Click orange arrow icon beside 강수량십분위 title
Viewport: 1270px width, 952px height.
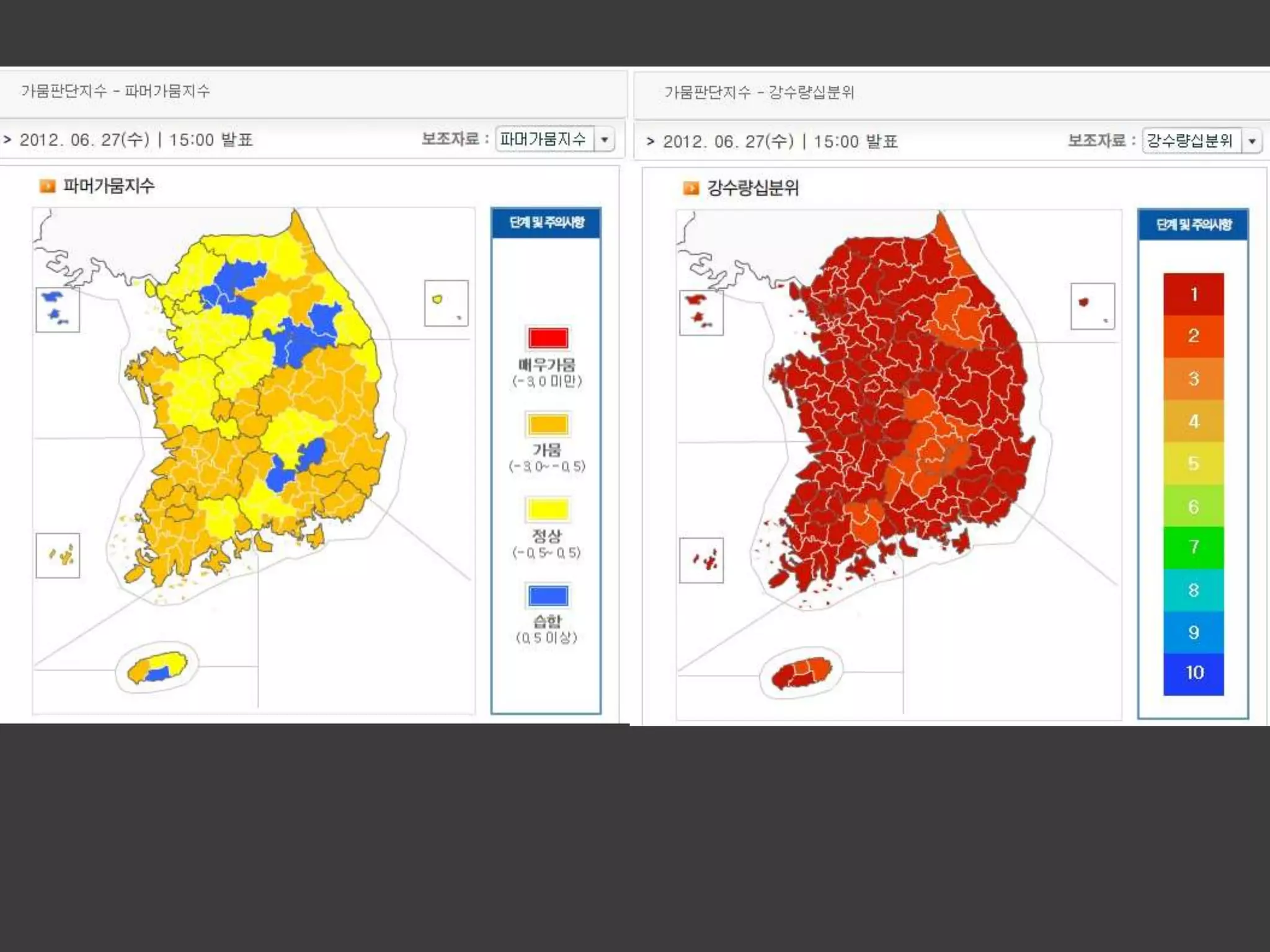tap(691, 188)
